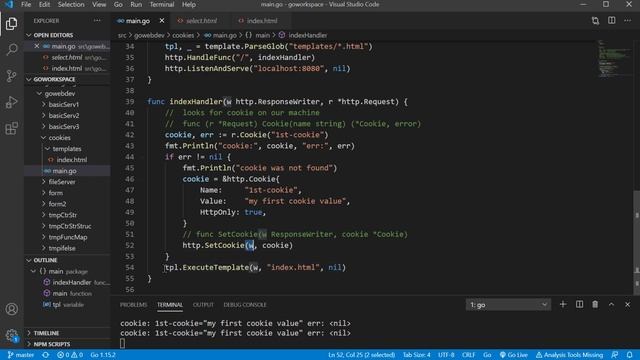Collapse the Outline section
The width and height of the screenshot is (640, 360).
tap(68, 260)
